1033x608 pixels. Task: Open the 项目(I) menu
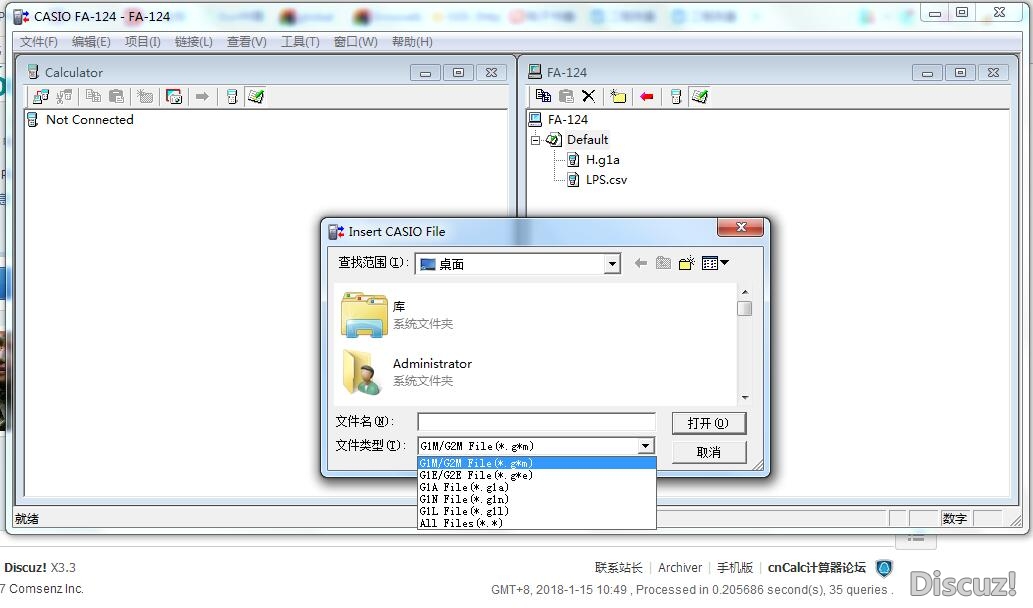tap(142, 41)
